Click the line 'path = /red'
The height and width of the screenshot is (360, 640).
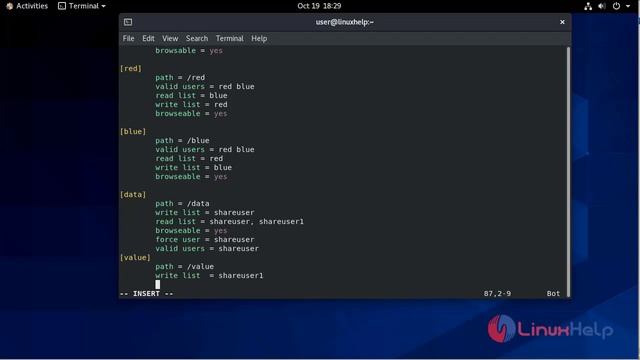point(180,78)
